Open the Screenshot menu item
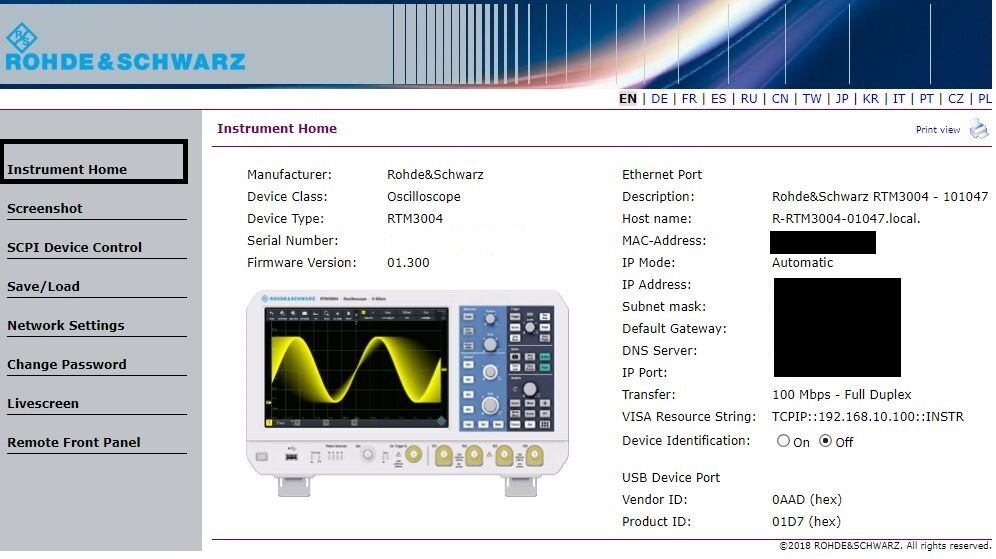Viewport: 996px width, 559px height. (x=44, y=208)
